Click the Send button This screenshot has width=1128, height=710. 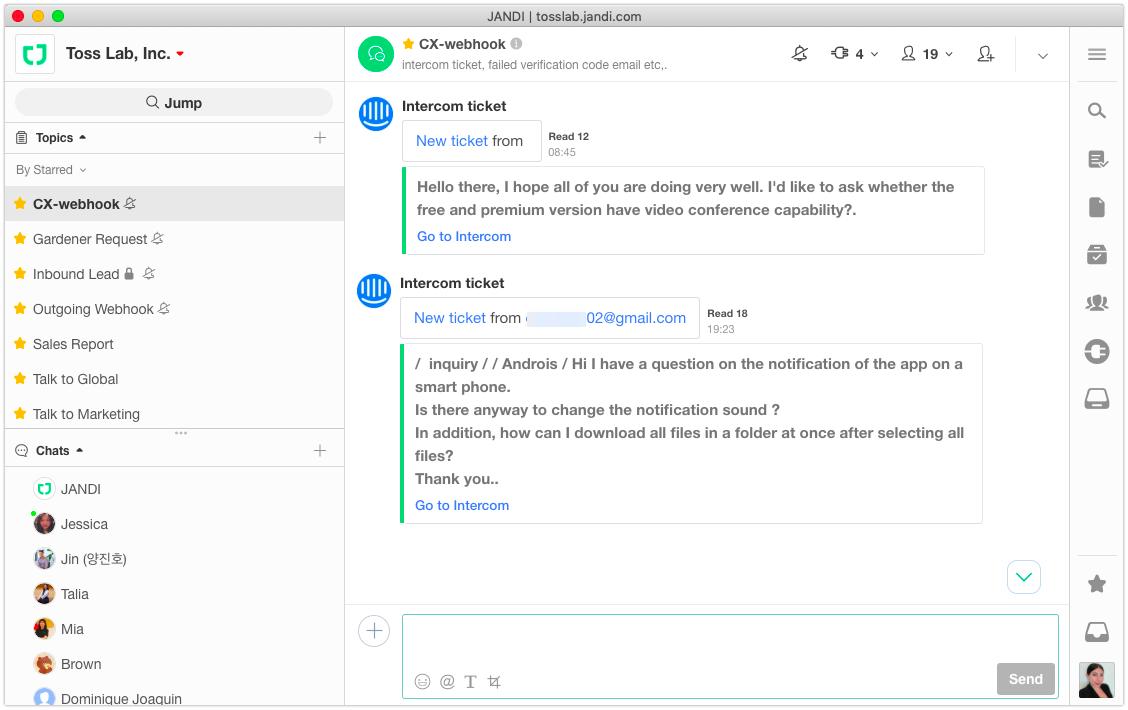(1025, 679)
